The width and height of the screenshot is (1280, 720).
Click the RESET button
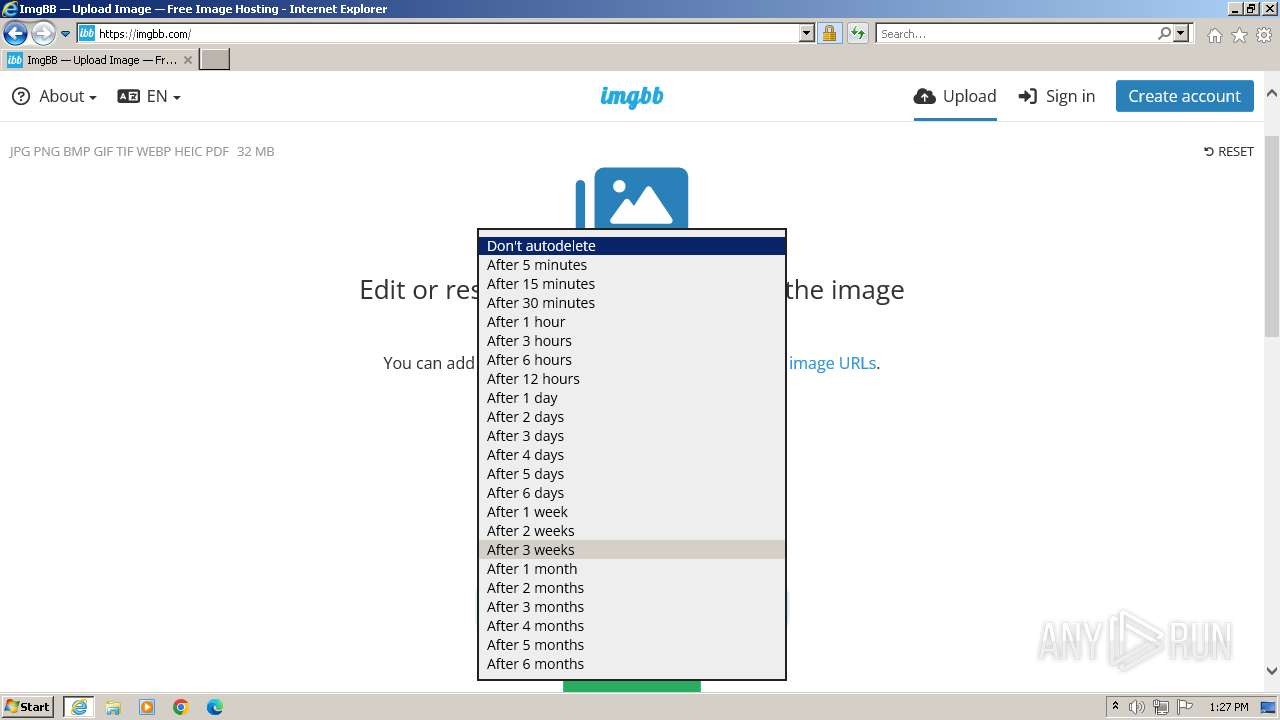[x=1229, y=151]
